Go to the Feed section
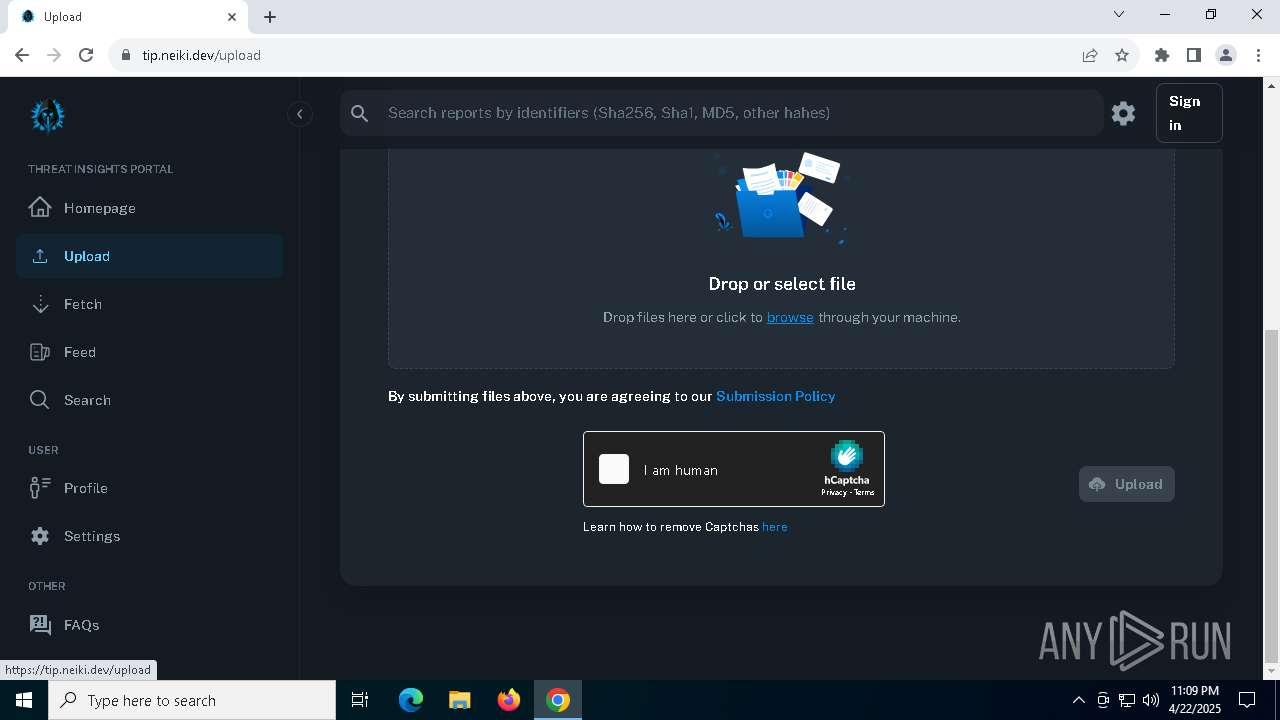Viewport: 1280px width, 720px height. click(x=150, y=352)
